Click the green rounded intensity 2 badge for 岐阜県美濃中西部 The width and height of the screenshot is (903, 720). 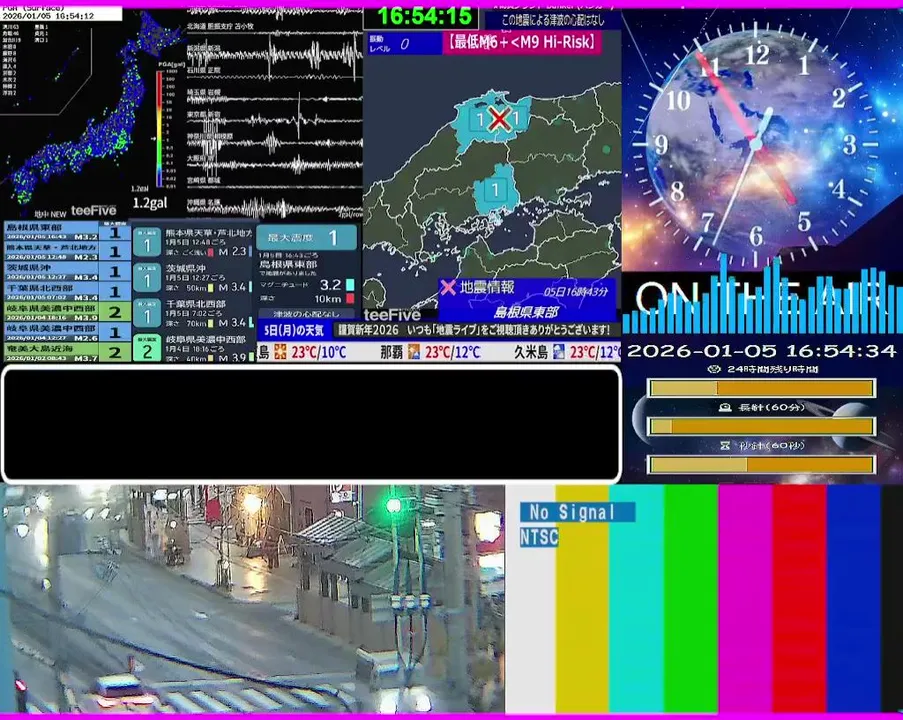[x=147, y=348]
